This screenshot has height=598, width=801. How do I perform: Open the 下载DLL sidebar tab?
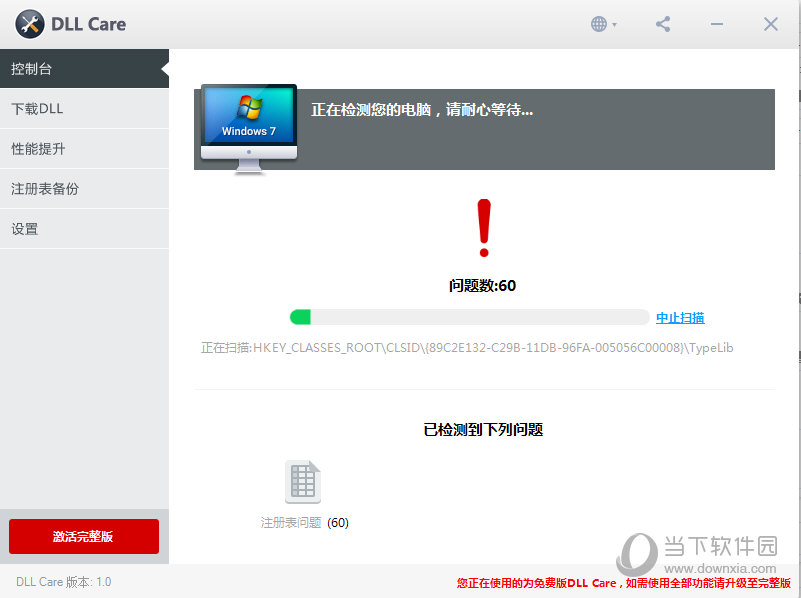84,108
